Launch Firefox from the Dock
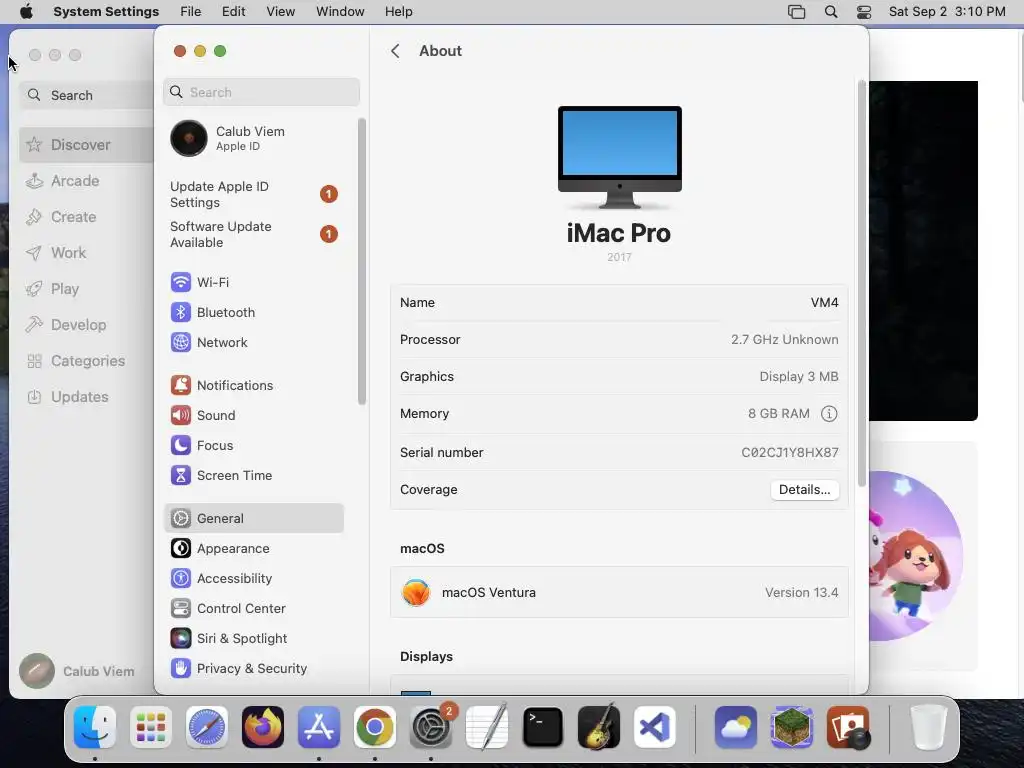 [263, 727]
